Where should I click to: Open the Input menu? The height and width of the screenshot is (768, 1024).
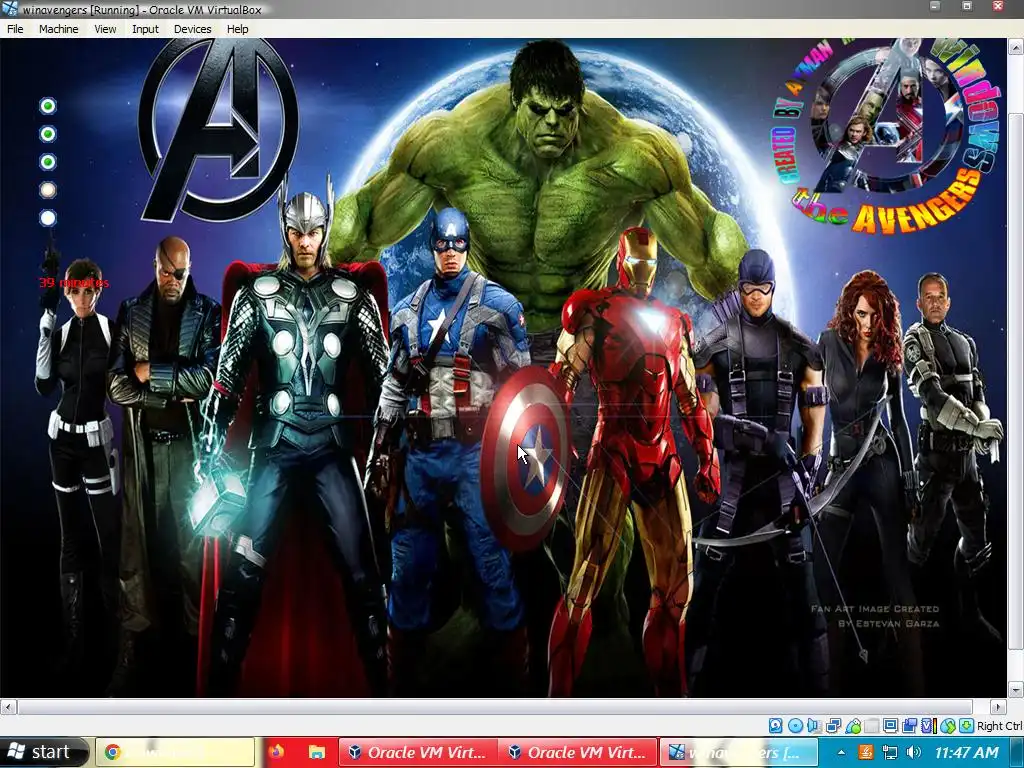tap(145, 29)
